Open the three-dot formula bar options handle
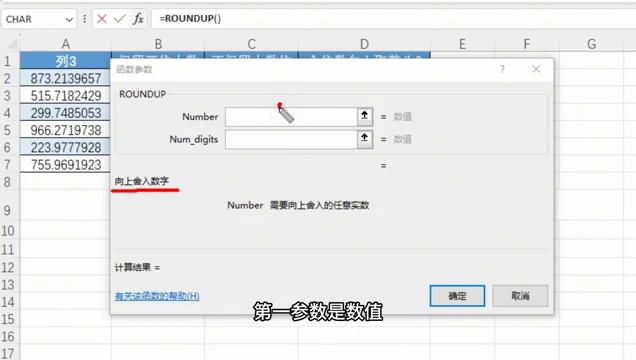636x360 pixels. tap(84, 19)
